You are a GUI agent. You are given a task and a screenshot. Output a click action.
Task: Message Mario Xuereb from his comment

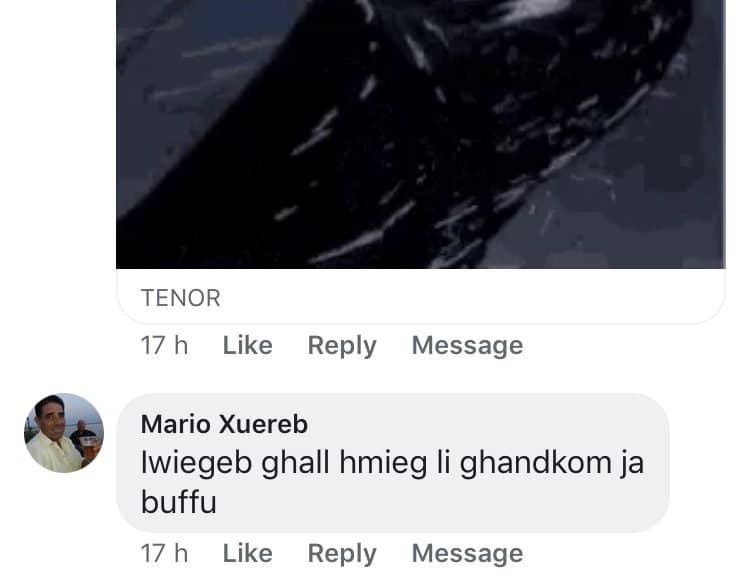tap(467, 554)
